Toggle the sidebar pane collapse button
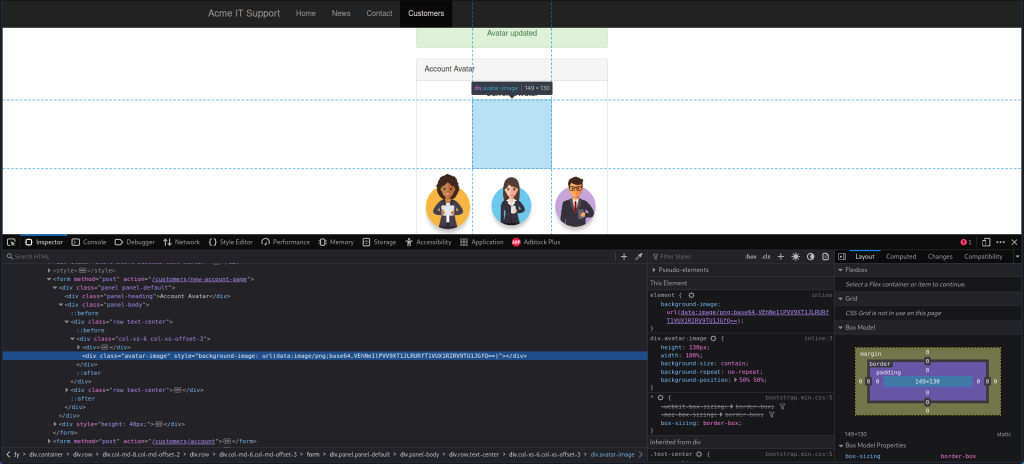 [x=843, y=257]
